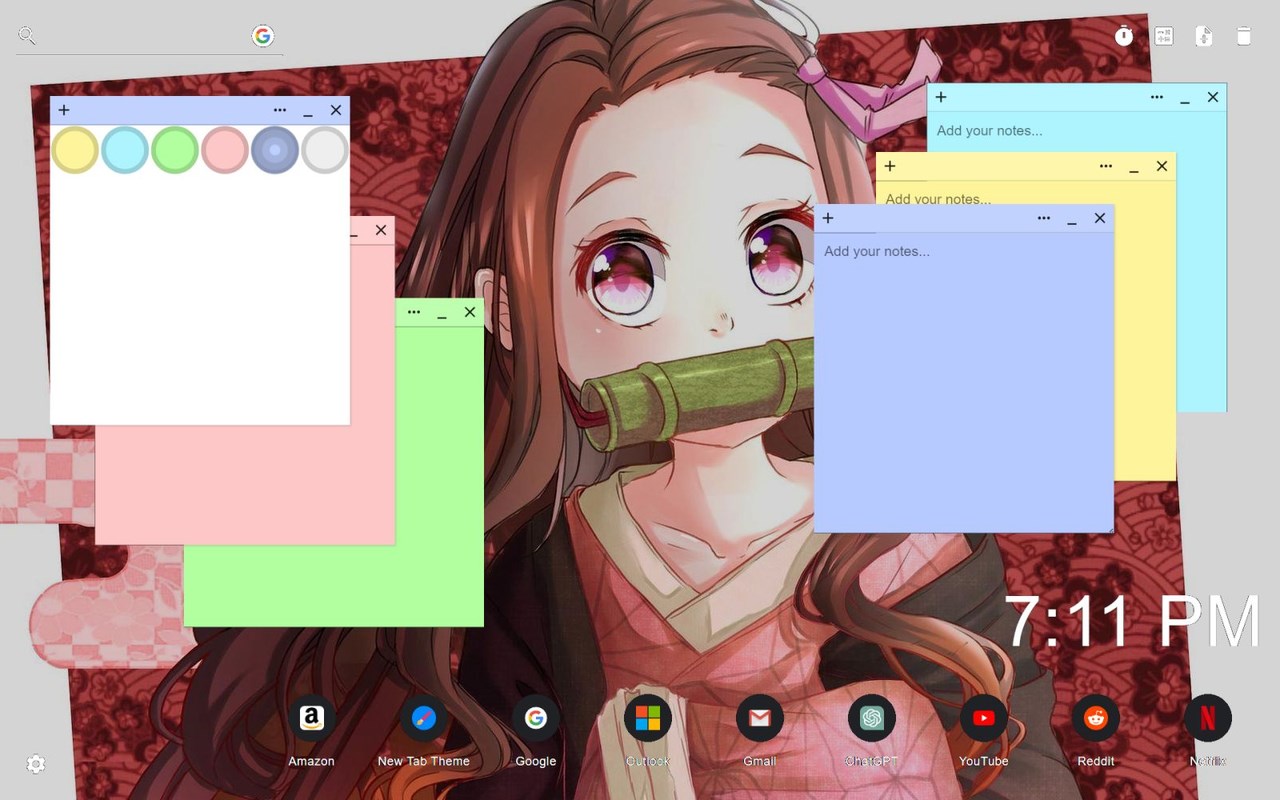Pick the white color swatch

tap(325, 150)
